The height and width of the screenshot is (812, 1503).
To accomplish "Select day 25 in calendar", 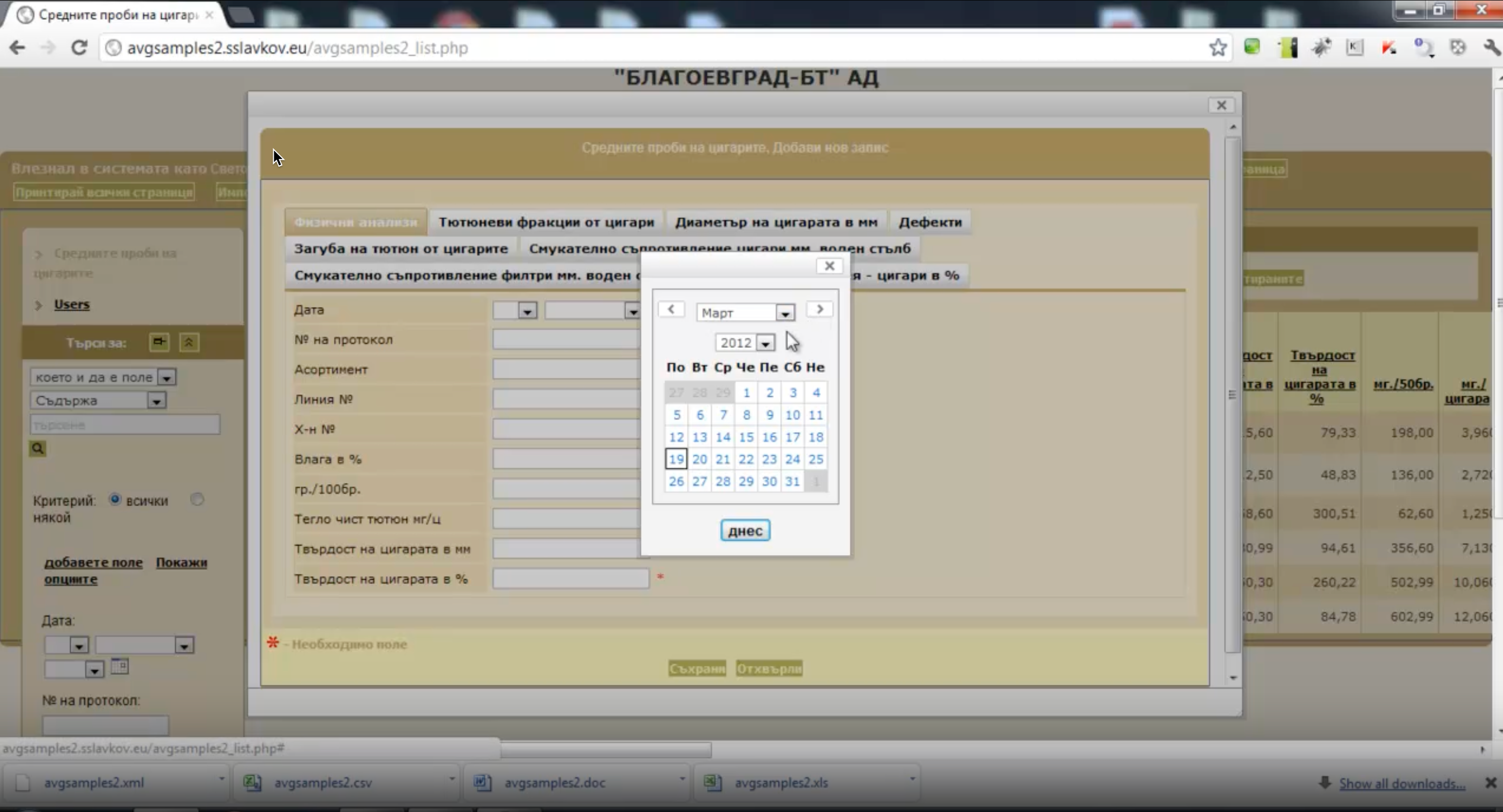I will [x=816, y=459].
